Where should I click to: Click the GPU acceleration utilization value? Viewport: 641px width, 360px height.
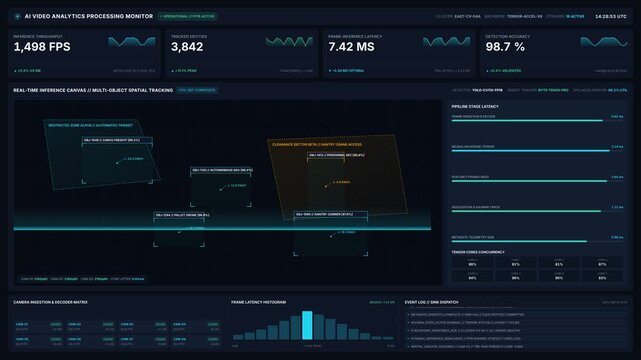617,90
